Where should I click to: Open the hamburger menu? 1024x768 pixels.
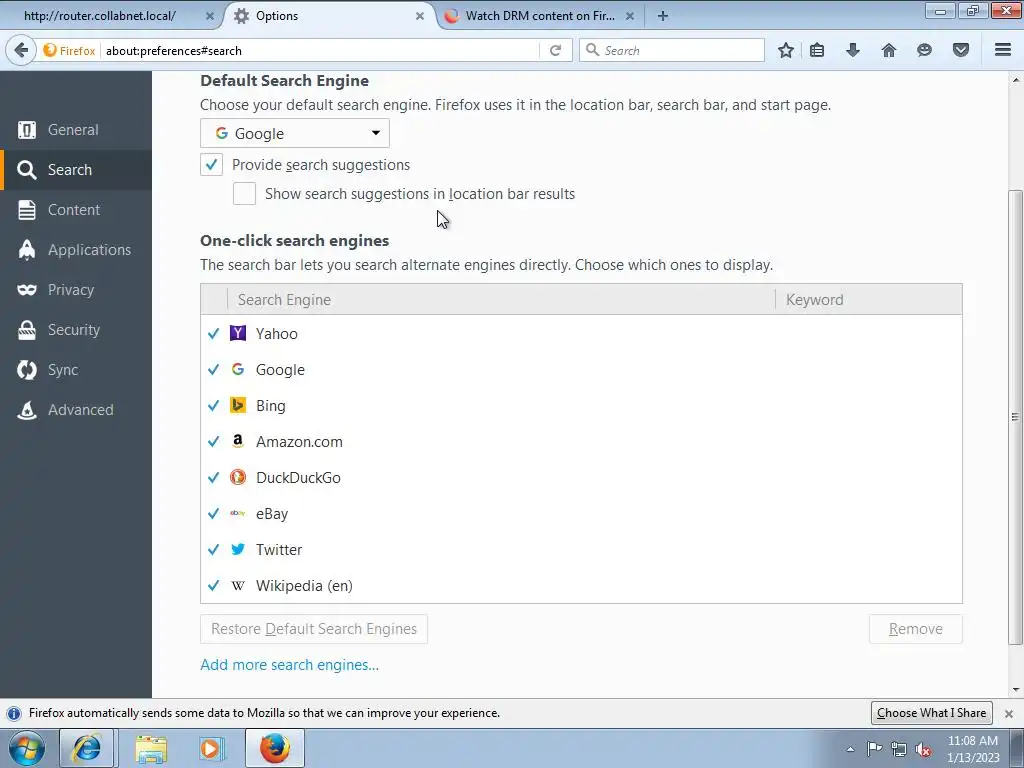click(1003, 50)
